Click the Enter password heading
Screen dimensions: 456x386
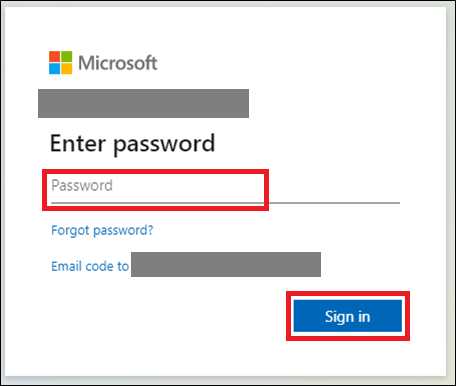132,144
